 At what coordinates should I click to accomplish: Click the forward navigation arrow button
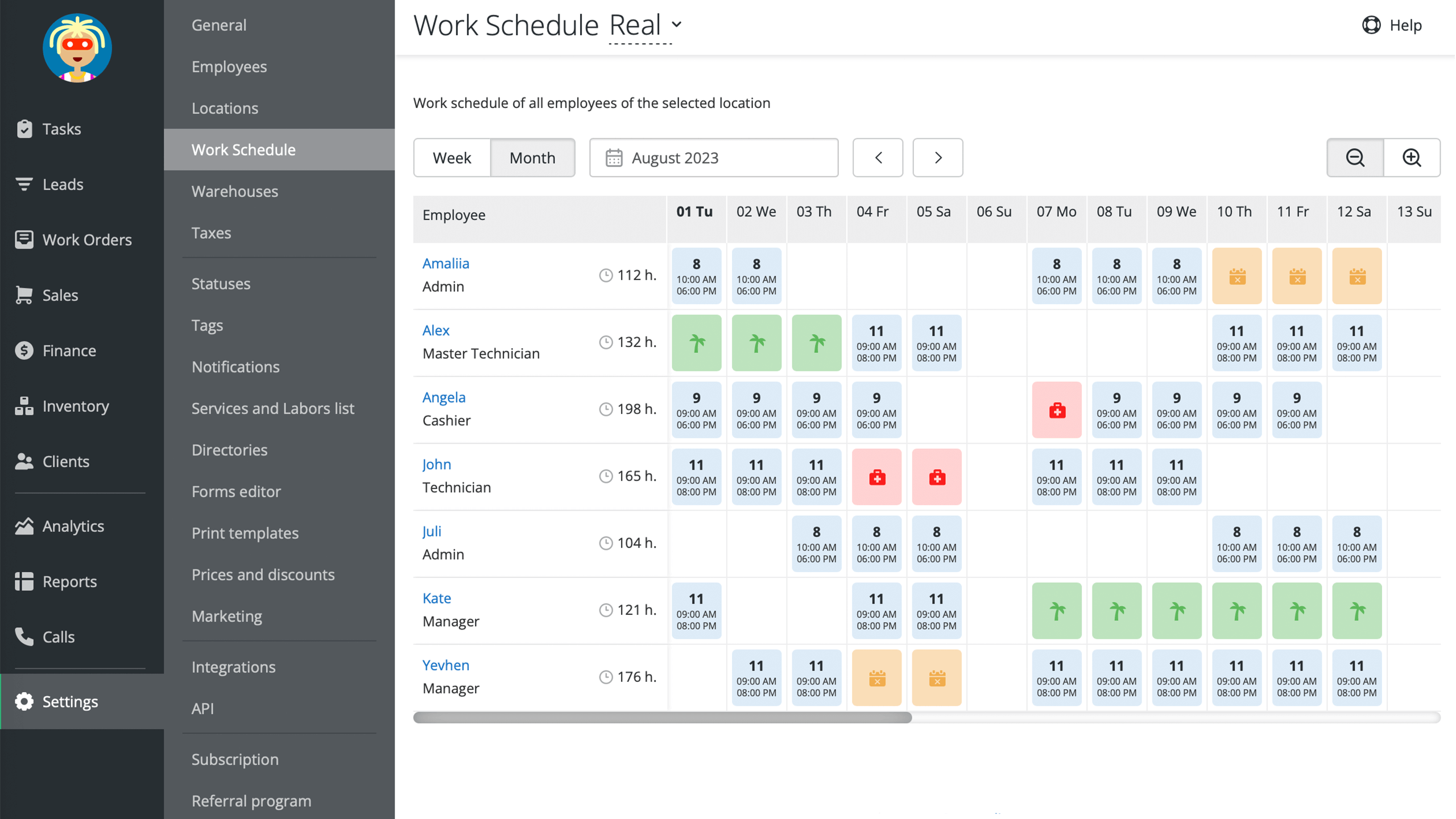coord(938,157)
